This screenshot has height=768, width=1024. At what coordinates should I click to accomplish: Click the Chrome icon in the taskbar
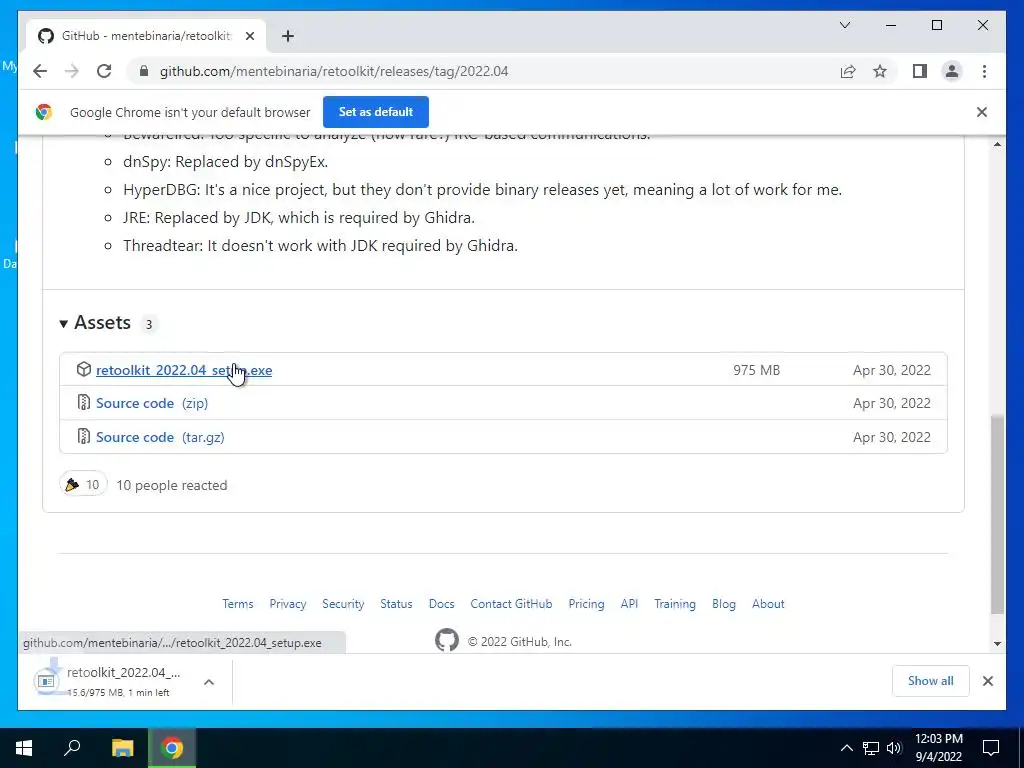click(x=172, y=748)
